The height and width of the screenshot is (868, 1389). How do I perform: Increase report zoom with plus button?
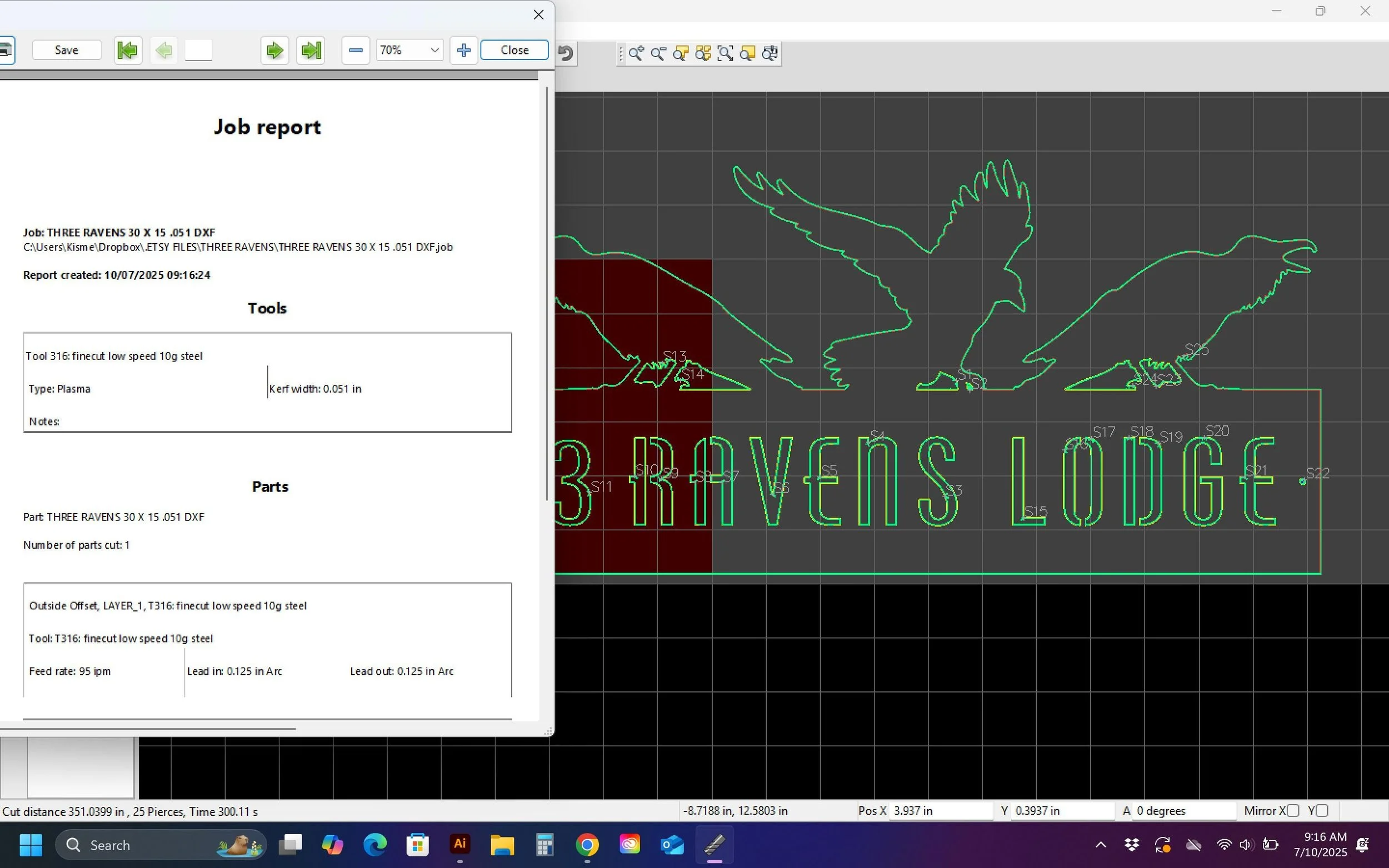[463, 51]
